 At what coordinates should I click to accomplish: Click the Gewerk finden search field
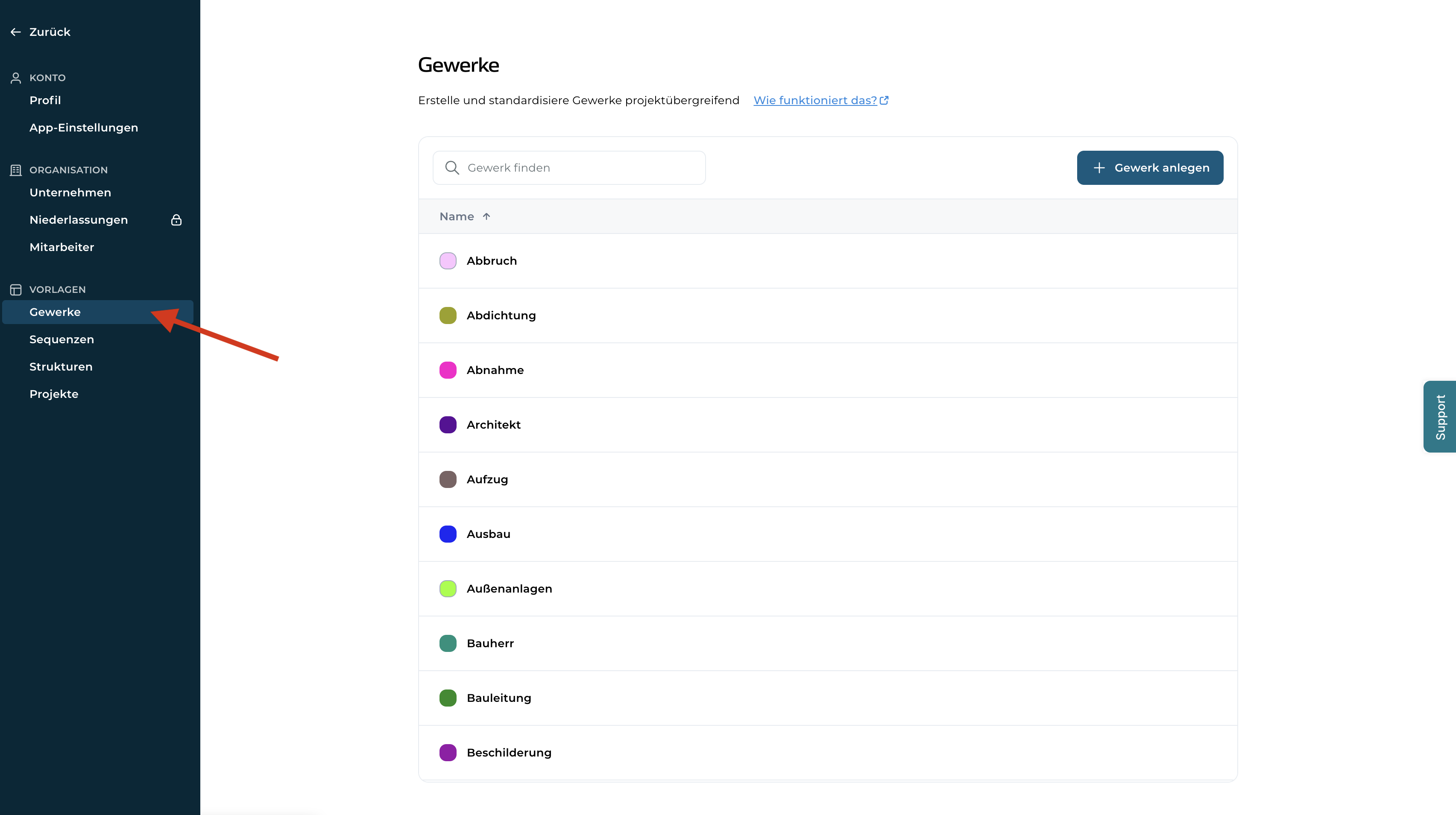tap(568, 168)
